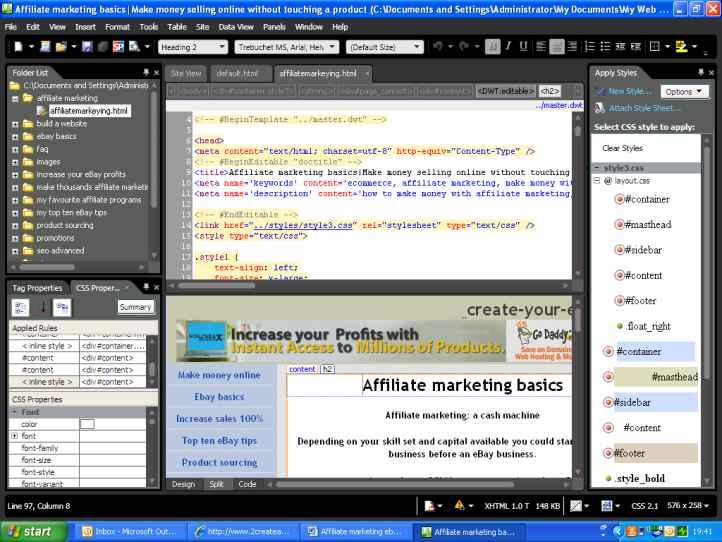Viewport: 722px width, 542px height.
Task: Toggle the Summary button in CSS Properties
Action: coord(136,308)
